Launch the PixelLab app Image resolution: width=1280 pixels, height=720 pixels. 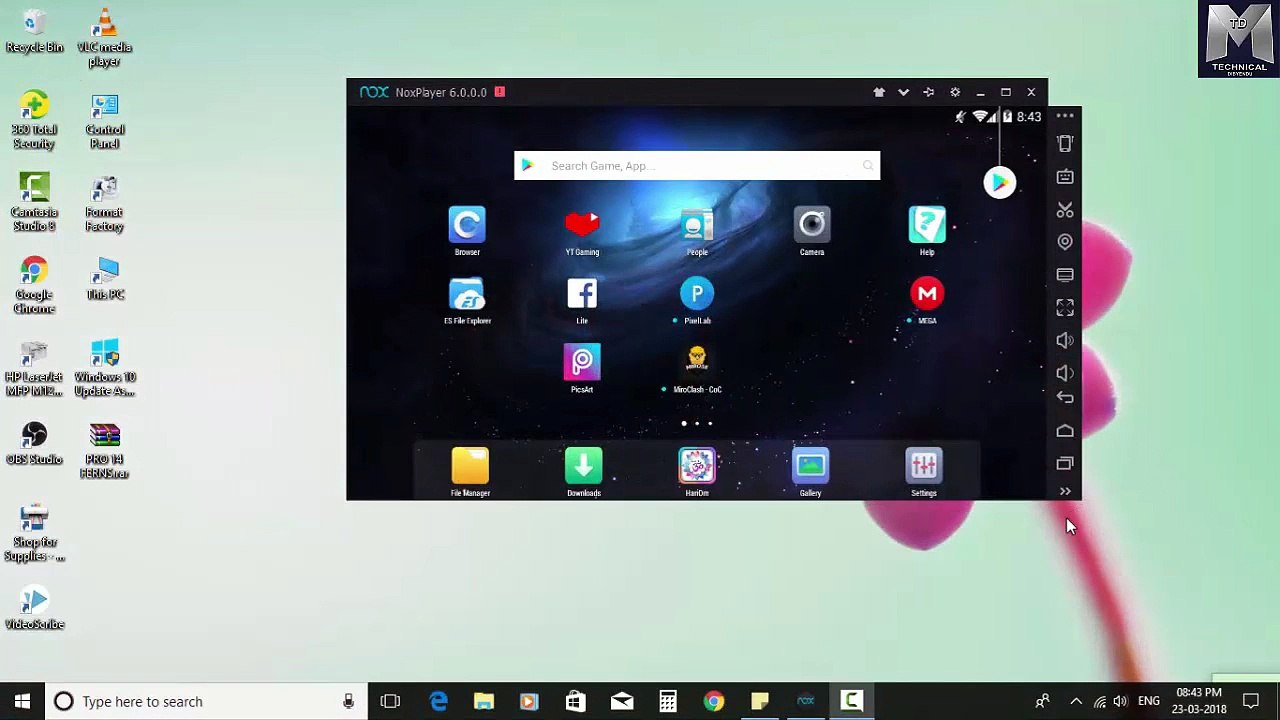click(x=697, y=294)
